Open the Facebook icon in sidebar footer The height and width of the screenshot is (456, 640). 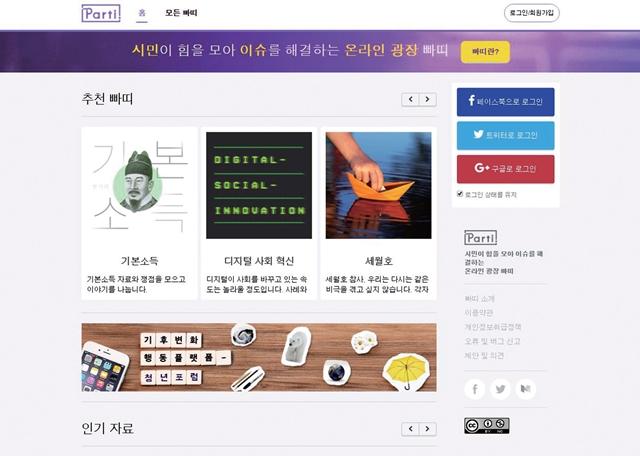[x=475, y=389]
